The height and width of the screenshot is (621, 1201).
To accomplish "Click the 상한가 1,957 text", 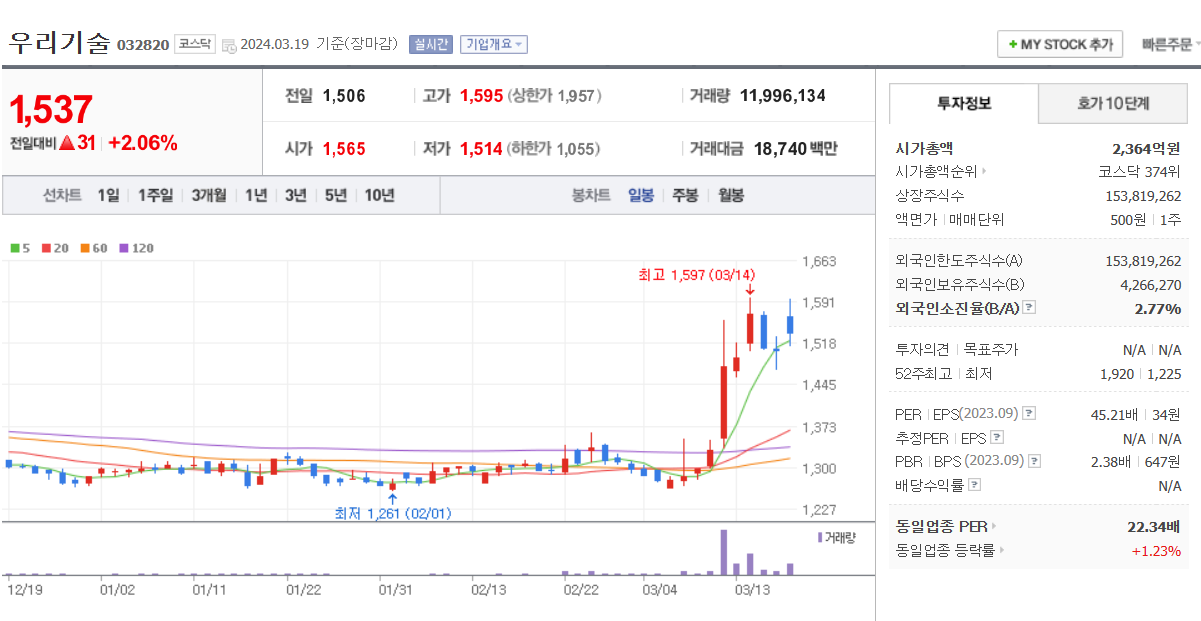I will click(x=555, y=96).
